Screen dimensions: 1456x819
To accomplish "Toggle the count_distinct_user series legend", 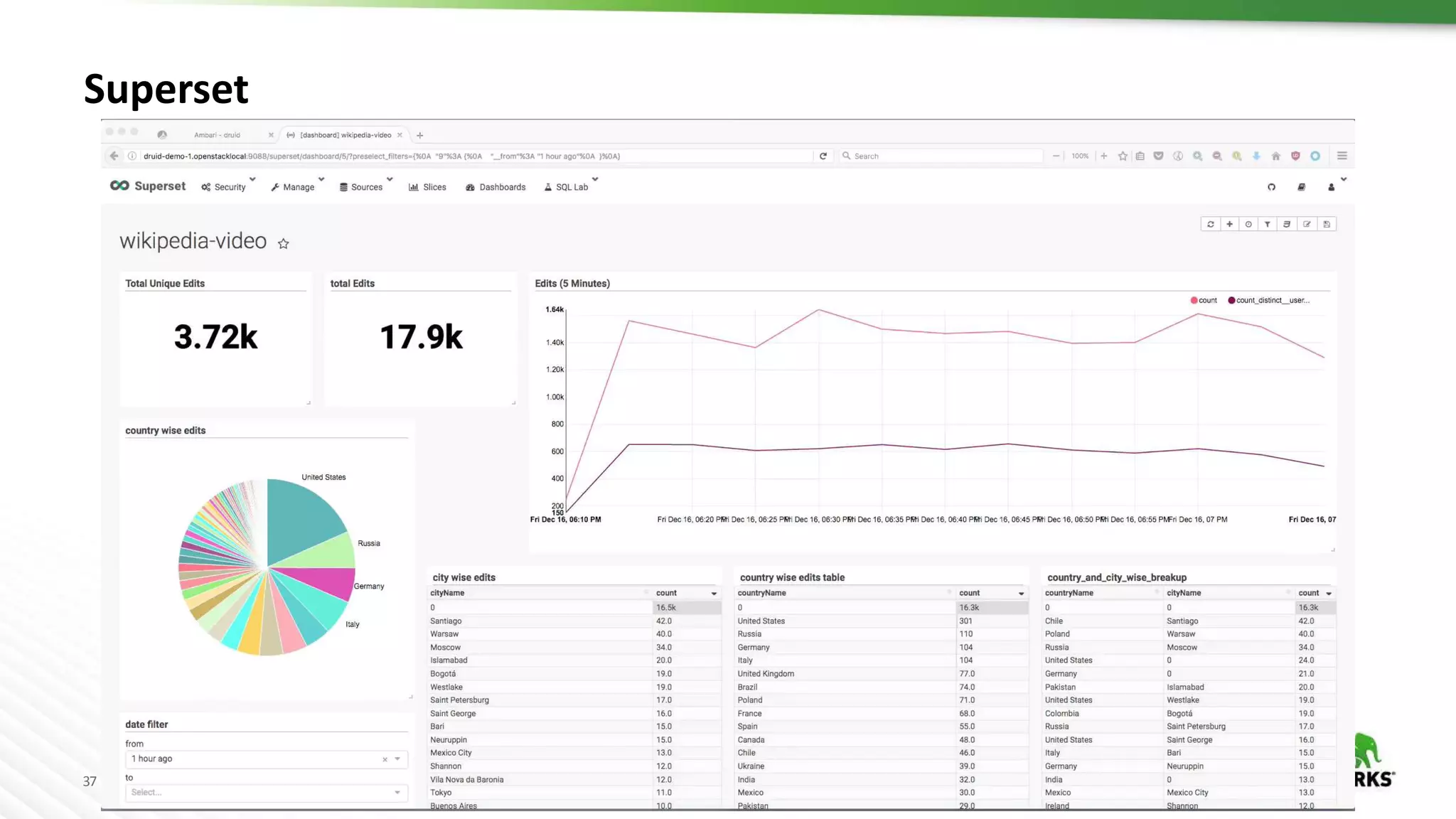I will tap(1268, 300).
